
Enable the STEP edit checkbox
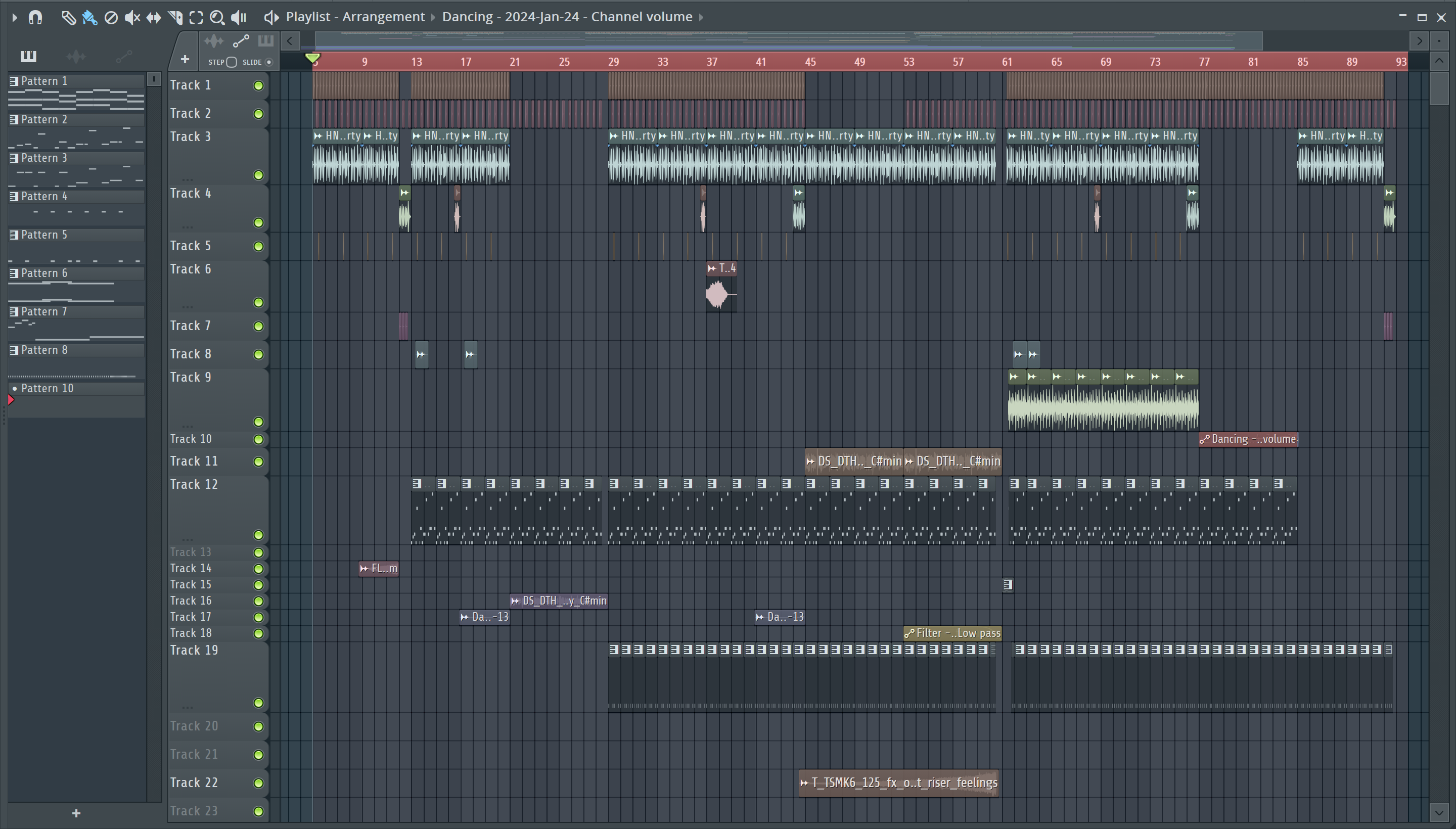[x=231, y=62]
